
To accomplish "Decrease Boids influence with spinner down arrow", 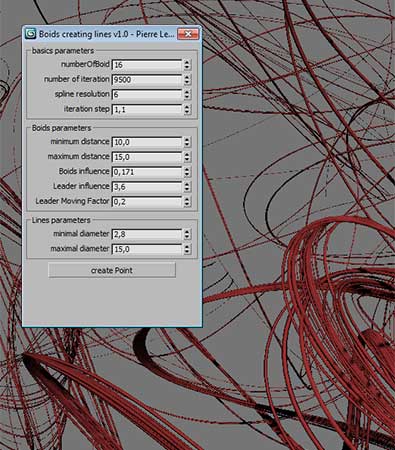I will coord(187,175).
